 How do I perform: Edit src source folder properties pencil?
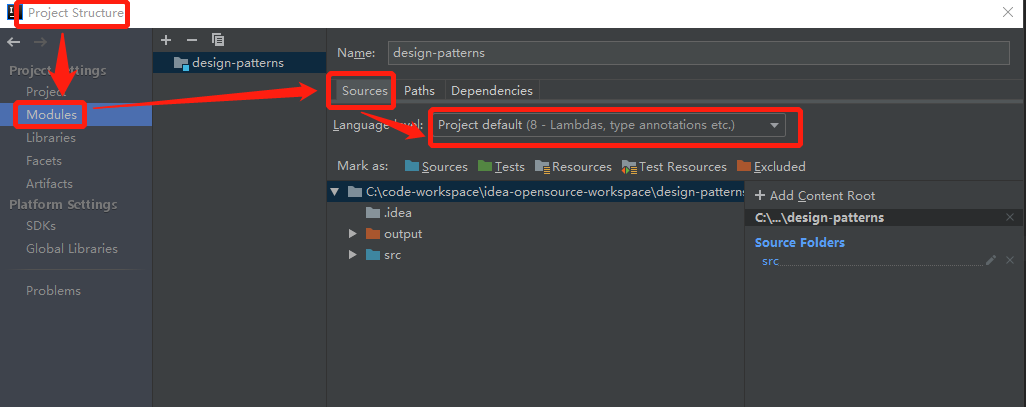pyautogui.click(x=991, y=260)
